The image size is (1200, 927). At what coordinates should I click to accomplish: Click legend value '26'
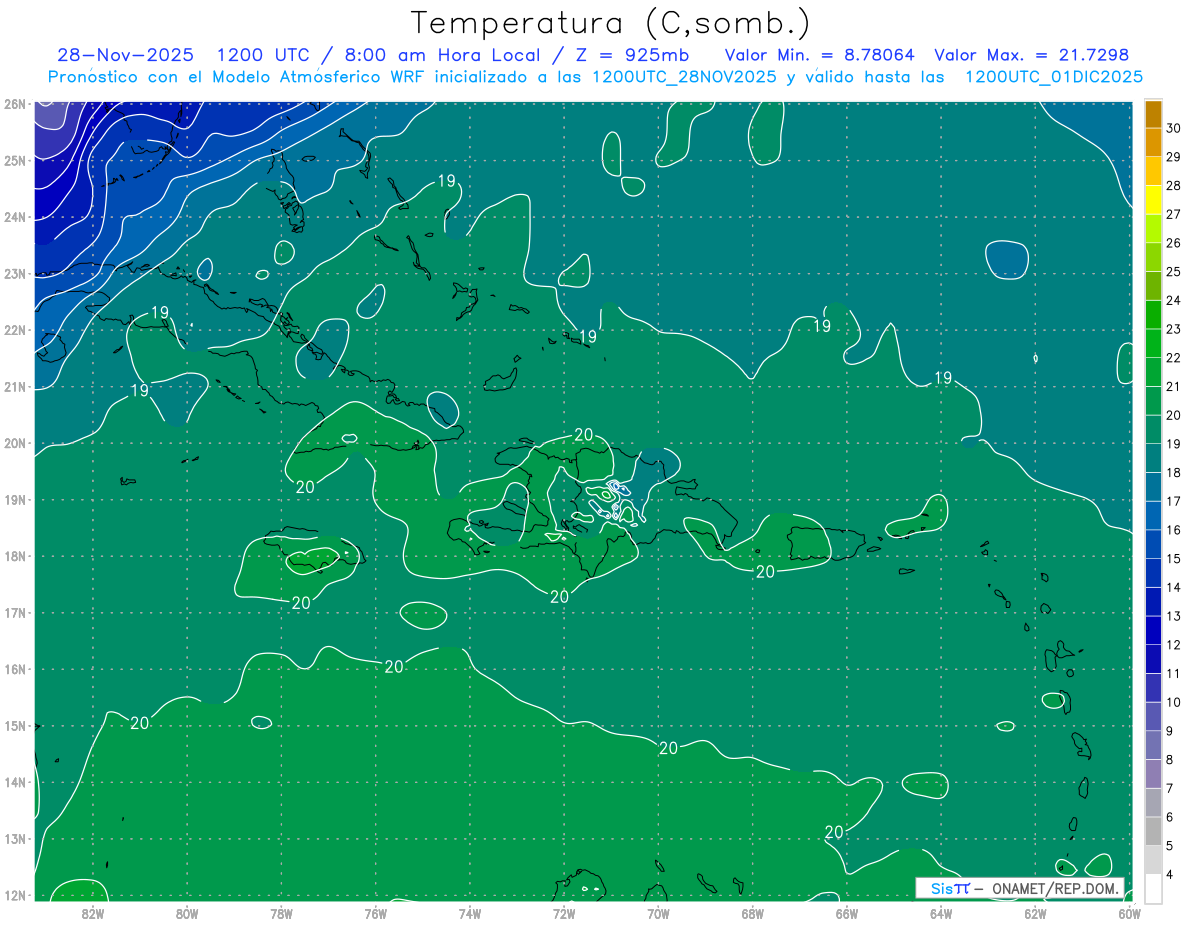[x=1173, y=243]
